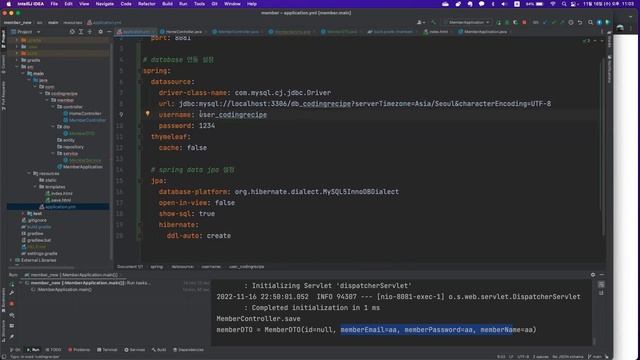Click ddl-auto create value in editor
The image size is (640, 360).
[218, 236]
